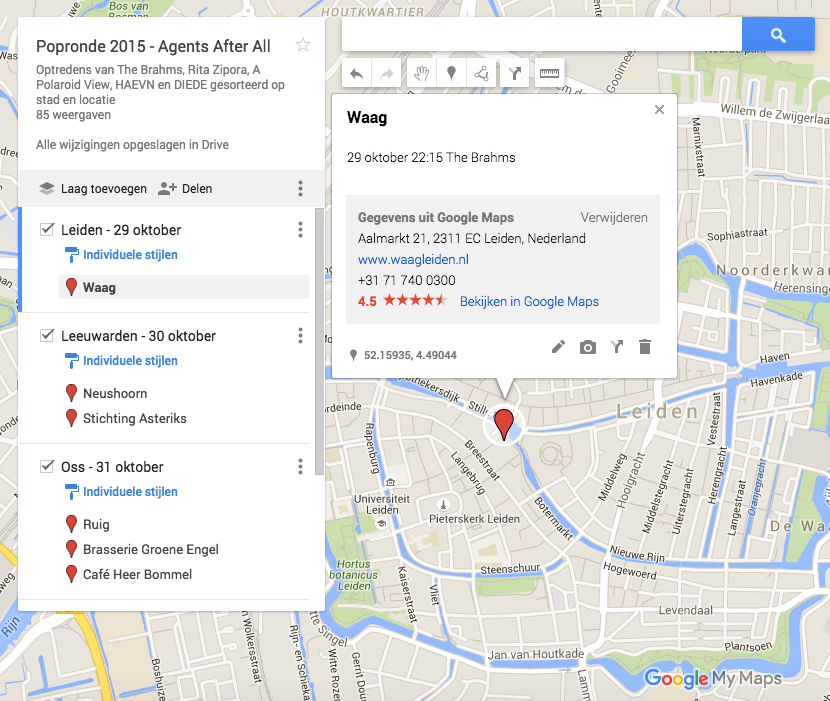Open Individuele stijlen under Leiden layer
This screenshot has width=830, height=701.
click(130, 255)
